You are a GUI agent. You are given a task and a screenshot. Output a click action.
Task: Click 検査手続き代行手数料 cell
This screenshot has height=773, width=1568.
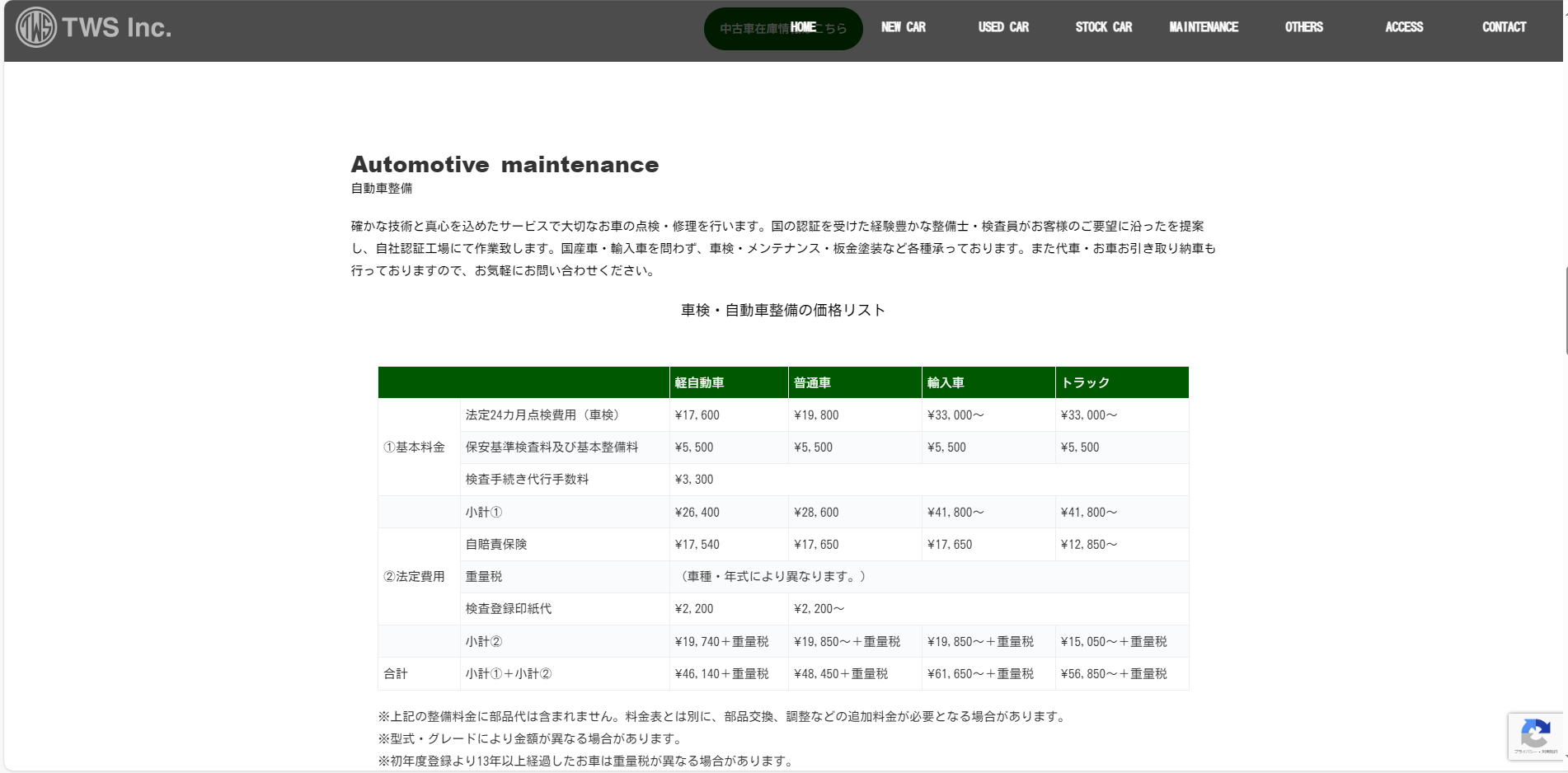point(565,480)
